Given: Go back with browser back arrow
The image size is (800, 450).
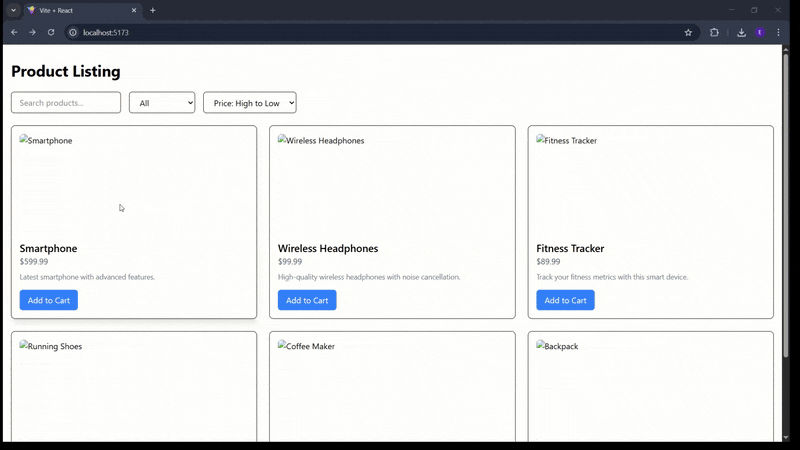Looking at the screenshot, I should (14, 32).
